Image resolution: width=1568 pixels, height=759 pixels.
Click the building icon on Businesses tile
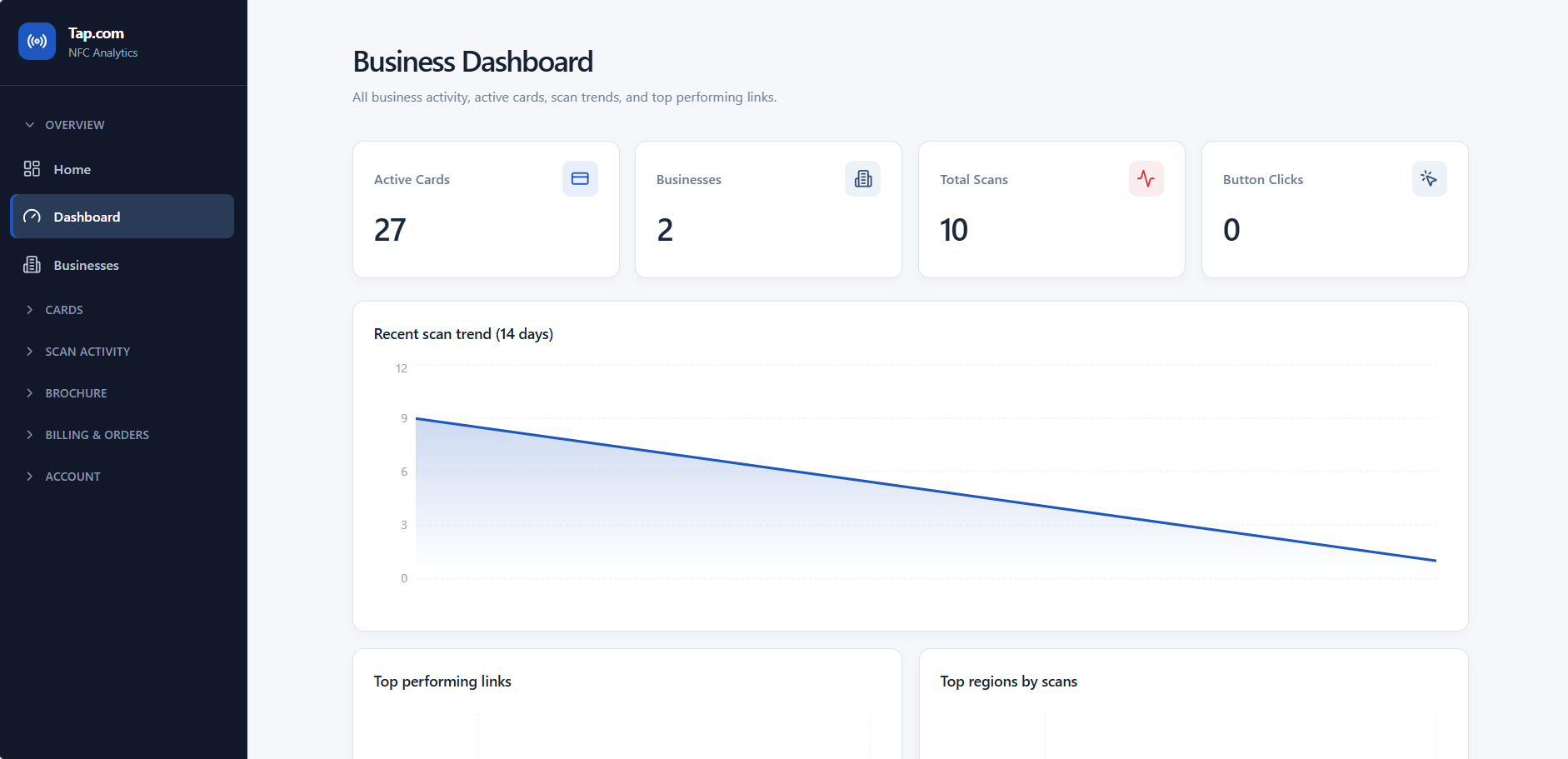tap(862, 179)
